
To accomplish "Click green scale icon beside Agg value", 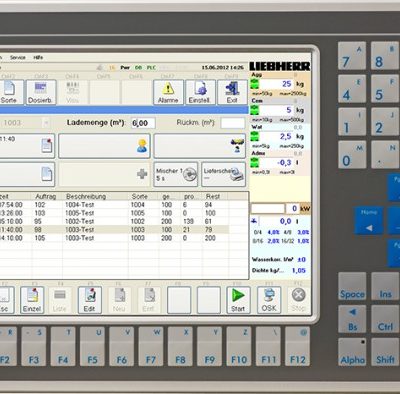I will point(255,84).
